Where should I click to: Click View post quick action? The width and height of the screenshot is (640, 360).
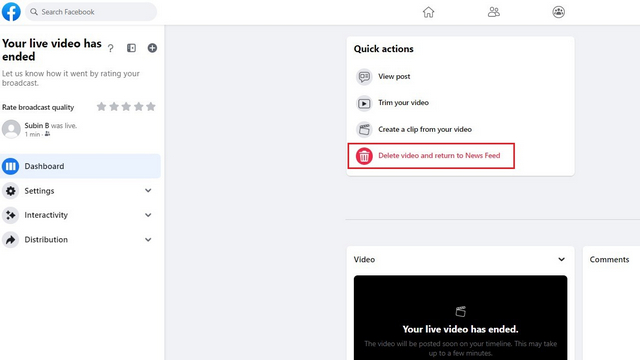click(460, 77)
